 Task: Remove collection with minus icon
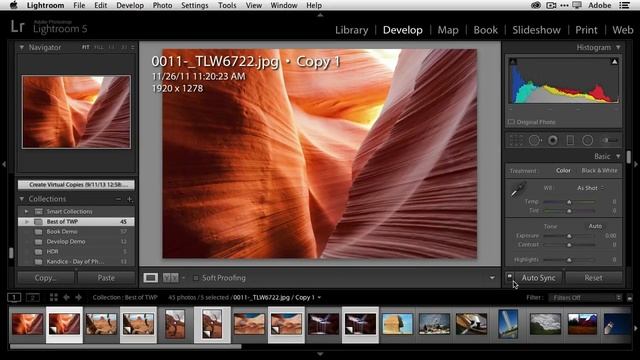(x=118, y=199)
